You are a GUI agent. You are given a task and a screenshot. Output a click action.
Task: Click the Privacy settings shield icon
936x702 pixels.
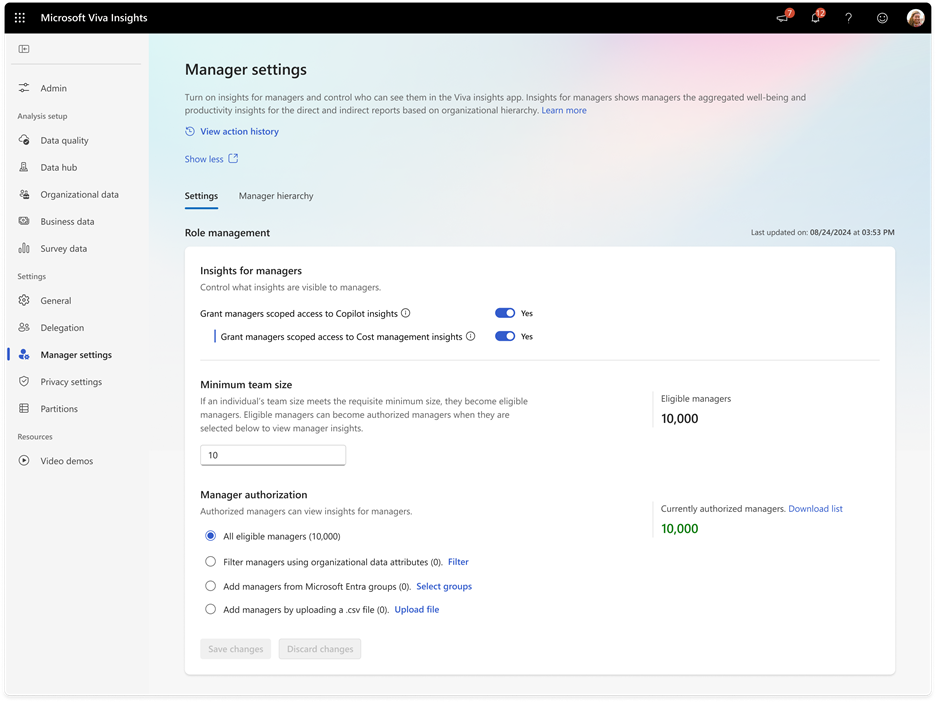click(x=24, y=381)
